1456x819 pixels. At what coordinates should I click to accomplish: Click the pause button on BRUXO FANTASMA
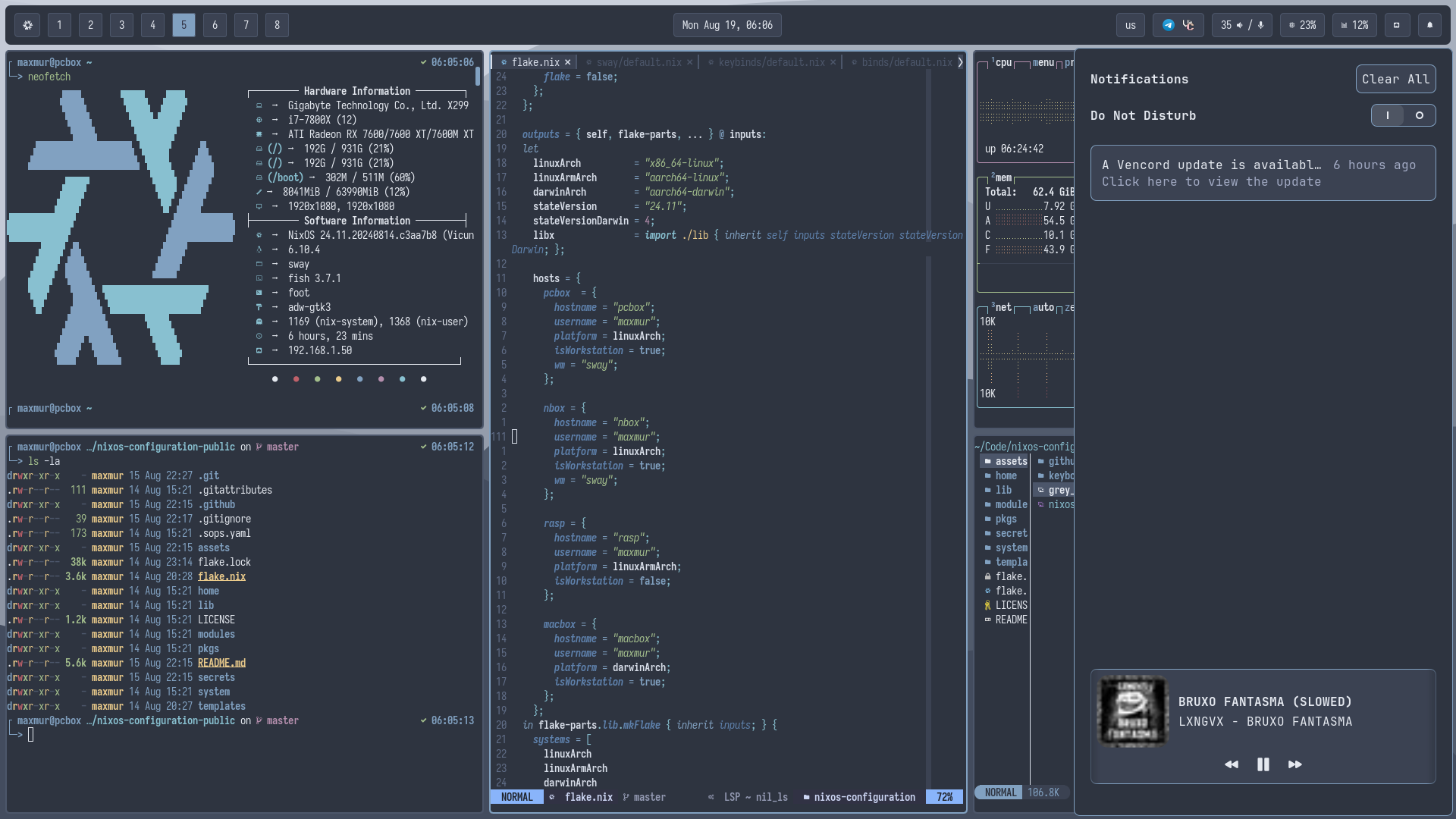[1263, 764]
